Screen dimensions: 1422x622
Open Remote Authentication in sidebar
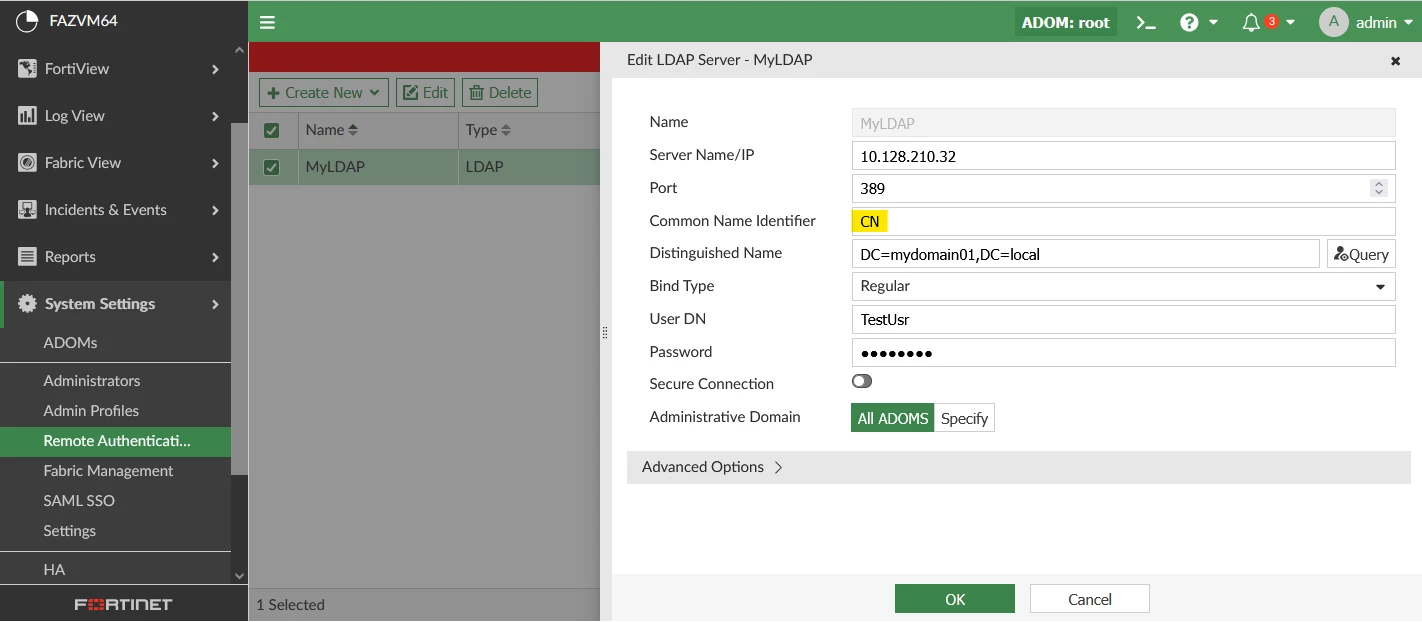pos(116,441)
